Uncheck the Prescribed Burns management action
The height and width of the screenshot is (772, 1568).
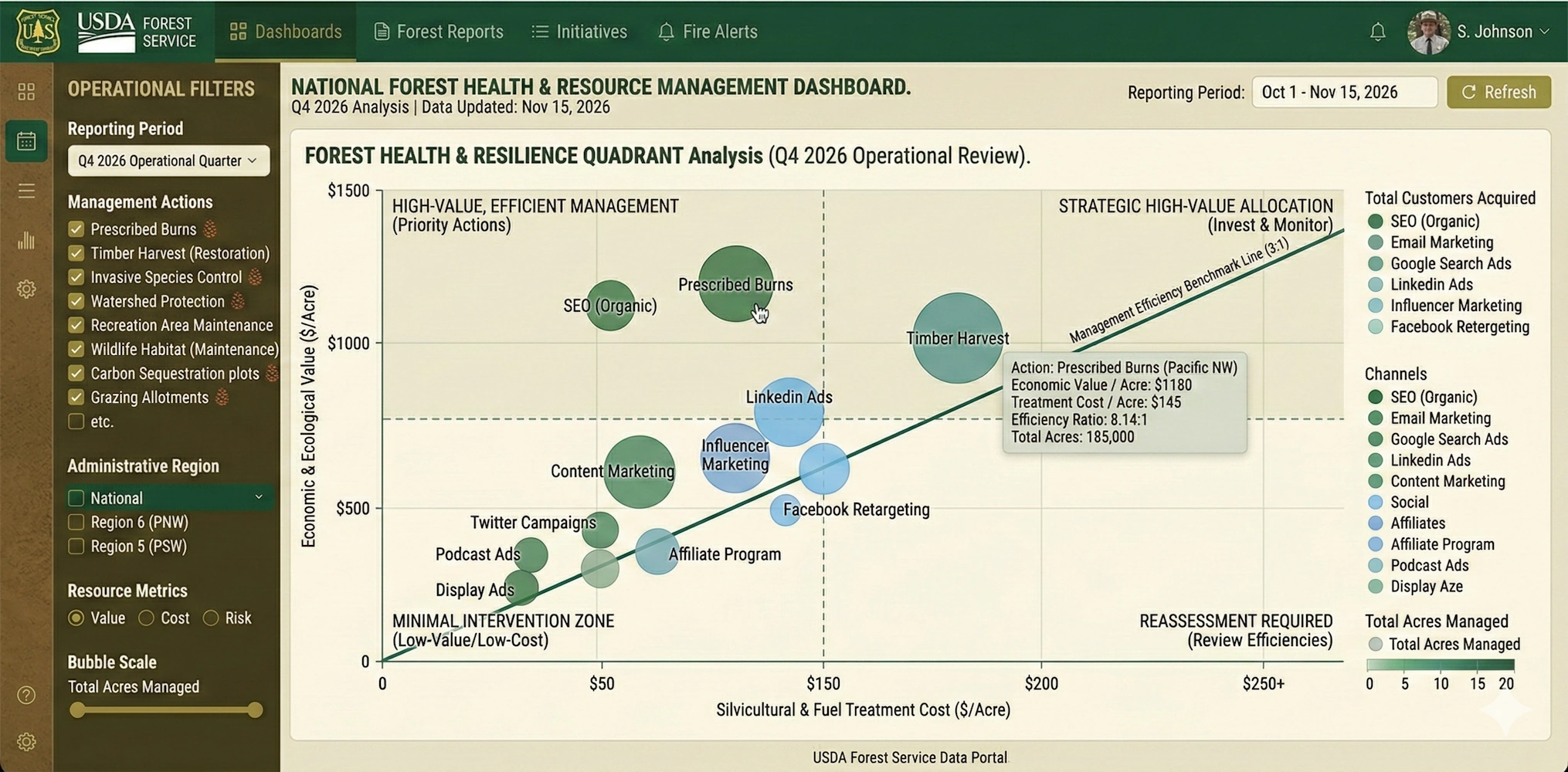(76, 229)
